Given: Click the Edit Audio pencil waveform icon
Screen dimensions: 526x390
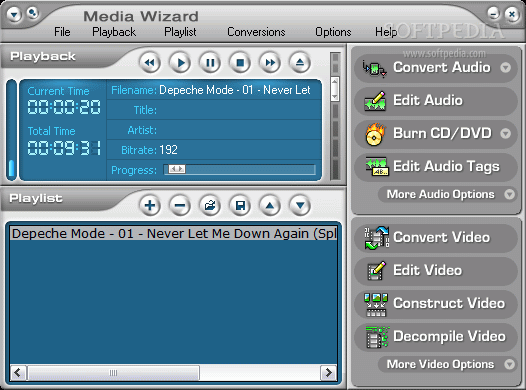Looking at the screenshot, I should (375, 101).
